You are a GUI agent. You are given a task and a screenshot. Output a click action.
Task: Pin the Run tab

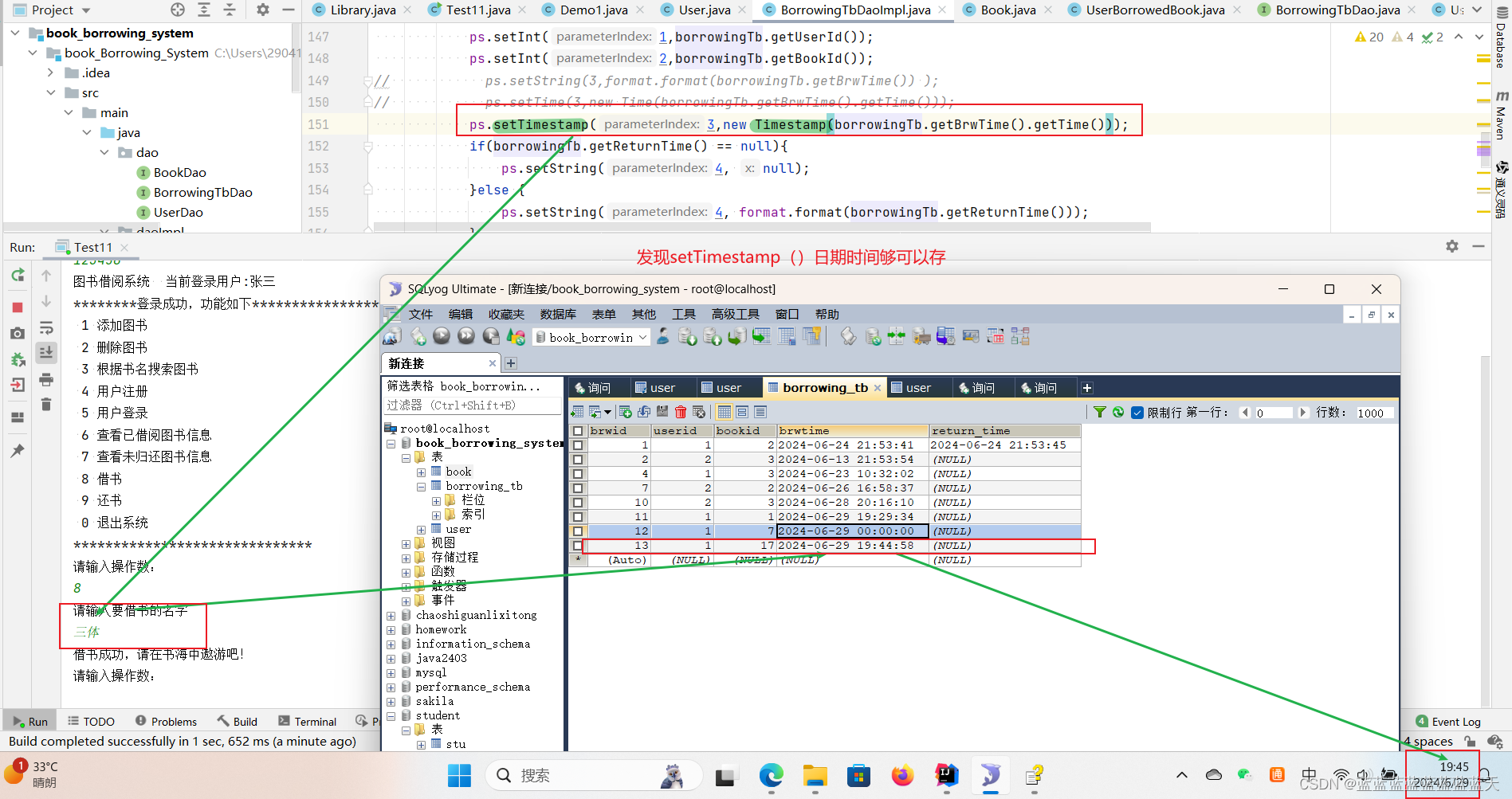coord(18,451)
